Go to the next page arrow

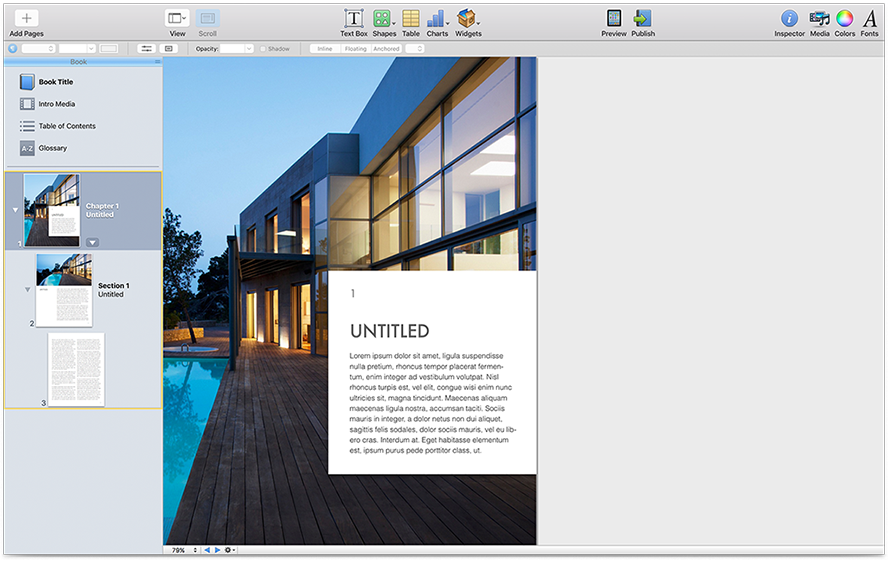pyautogui.click(x=217, y=550)
